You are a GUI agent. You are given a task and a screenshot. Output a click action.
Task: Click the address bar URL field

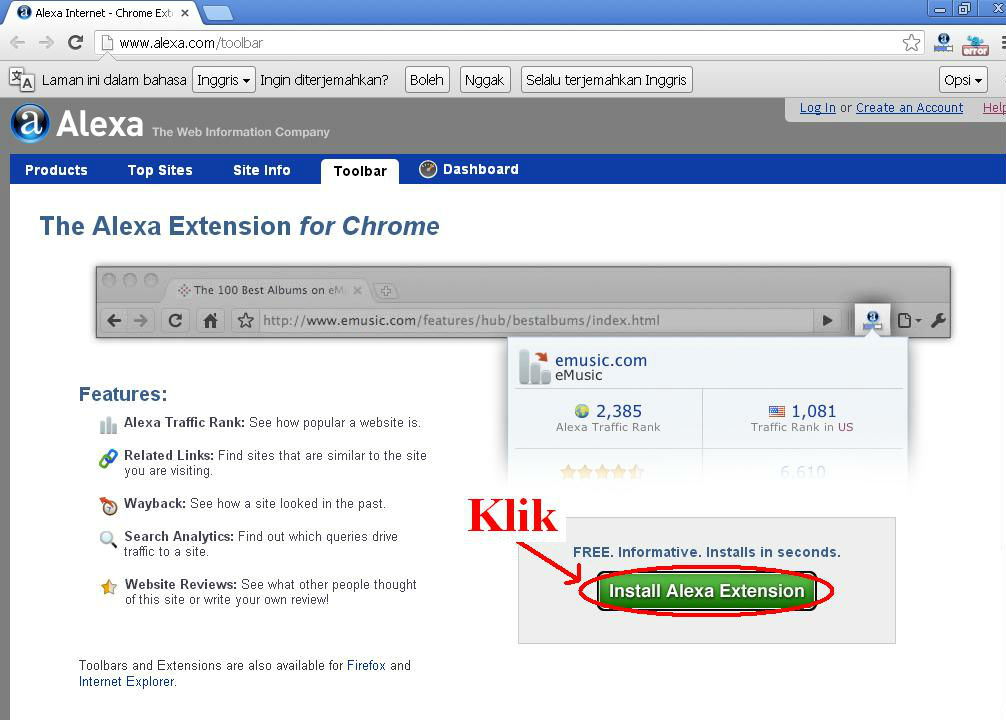tap(507, 43)
